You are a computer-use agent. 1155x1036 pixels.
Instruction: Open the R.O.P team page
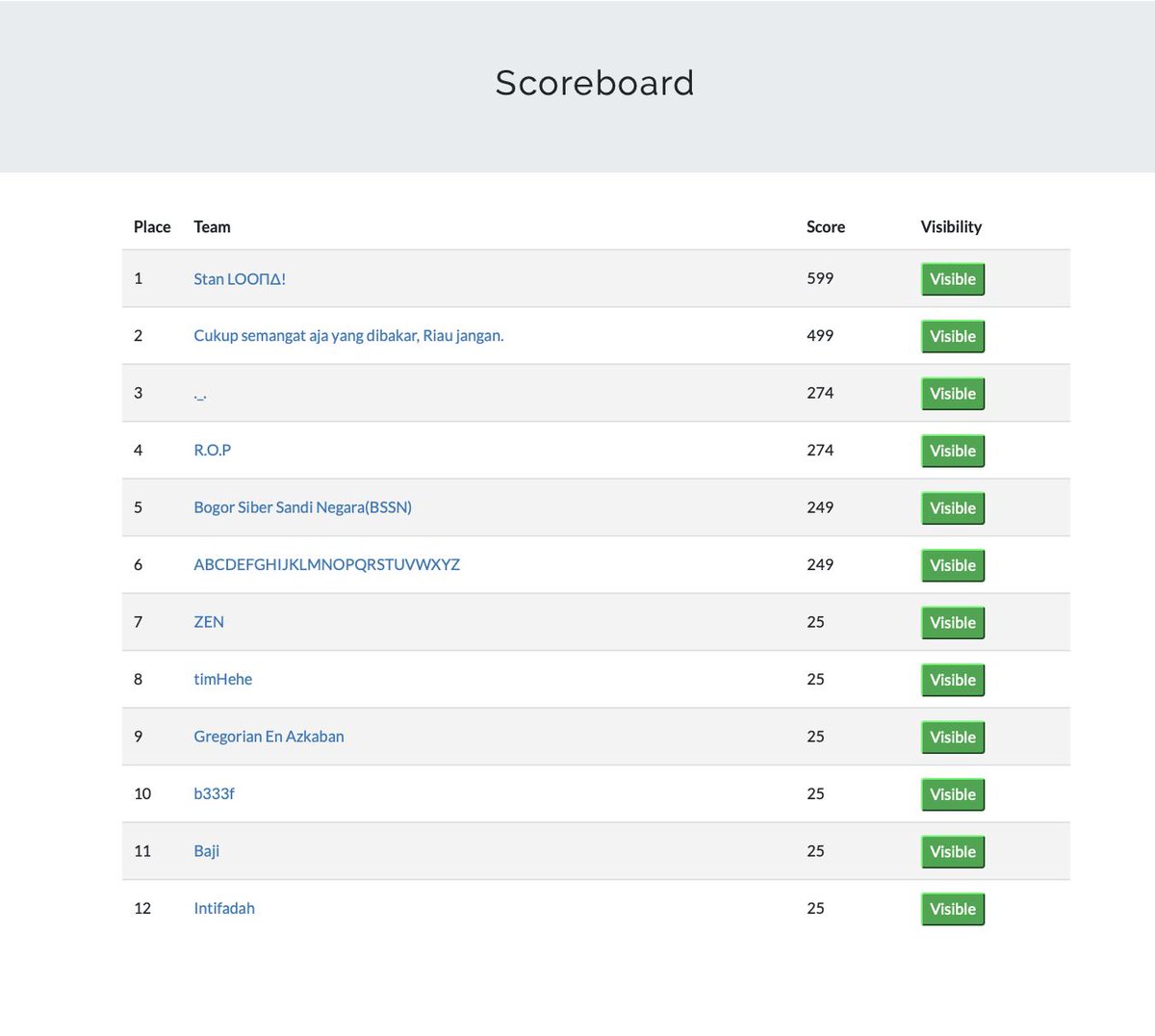(x=213, y=451)
